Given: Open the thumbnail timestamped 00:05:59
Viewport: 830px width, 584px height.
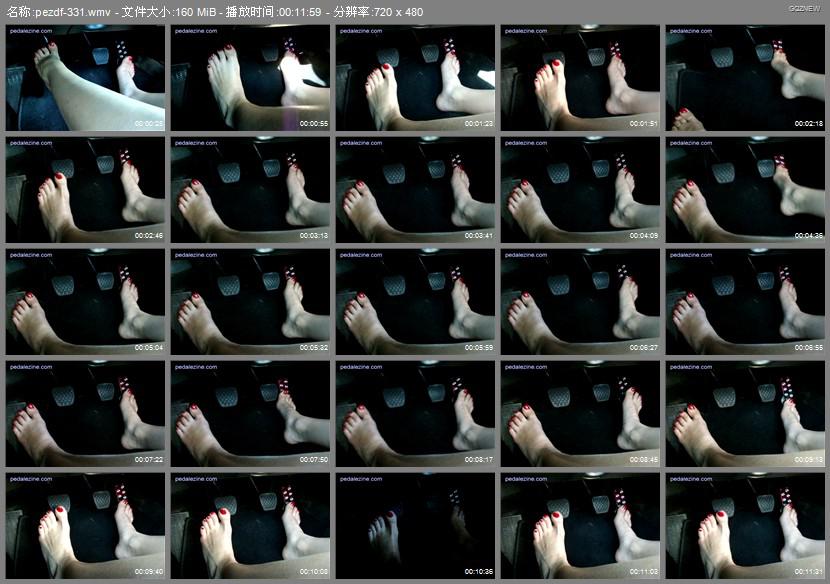Looking at the screenshot, I should 415,302.
